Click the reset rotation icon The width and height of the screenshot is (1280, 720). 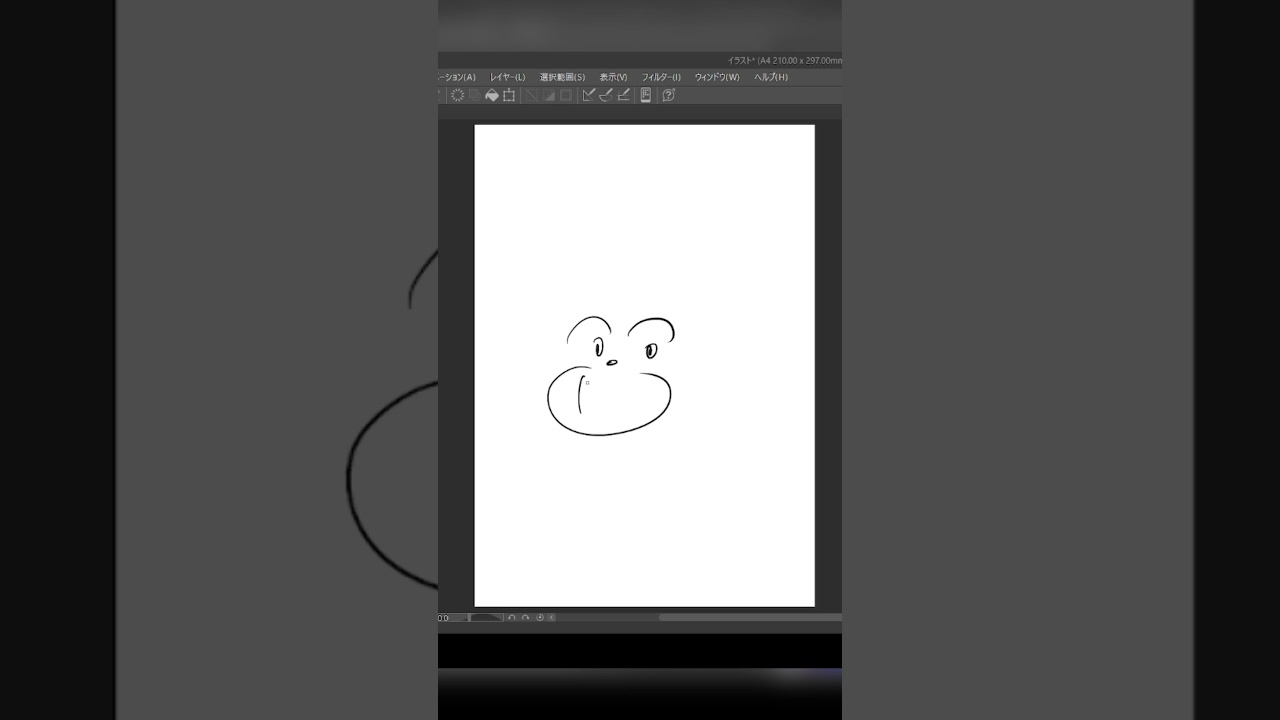click(x=540, y=618)
